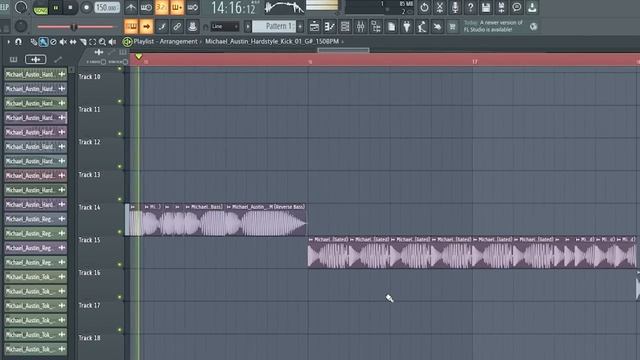The width and height of the screenshot is (640, 360).
Task: Open the Reverse Bass clip menu arrow
Action: coord(229,207)
